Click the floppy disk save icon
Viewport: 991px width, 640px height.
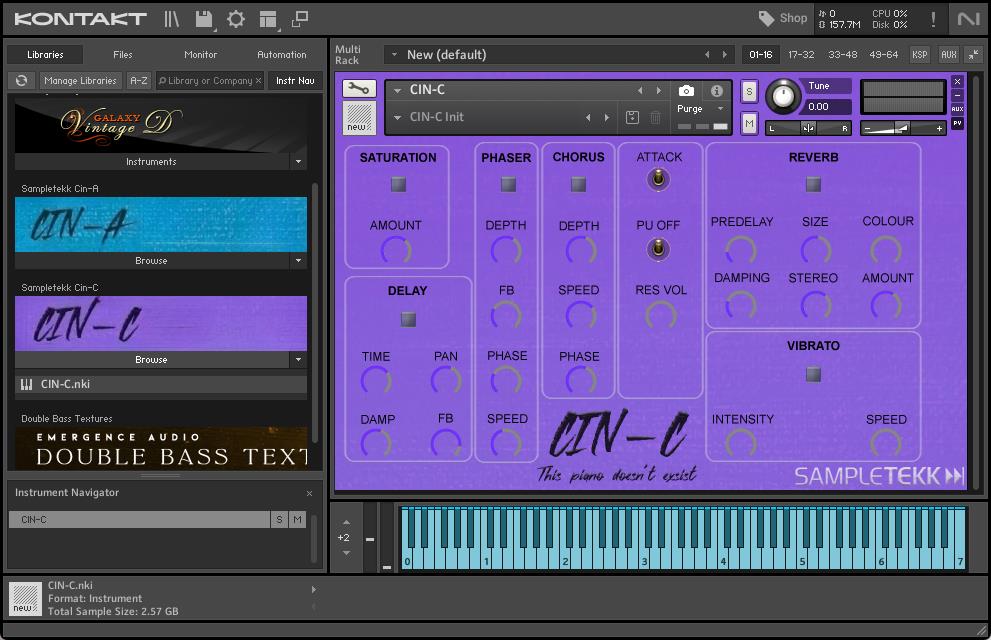click(204, 19)
